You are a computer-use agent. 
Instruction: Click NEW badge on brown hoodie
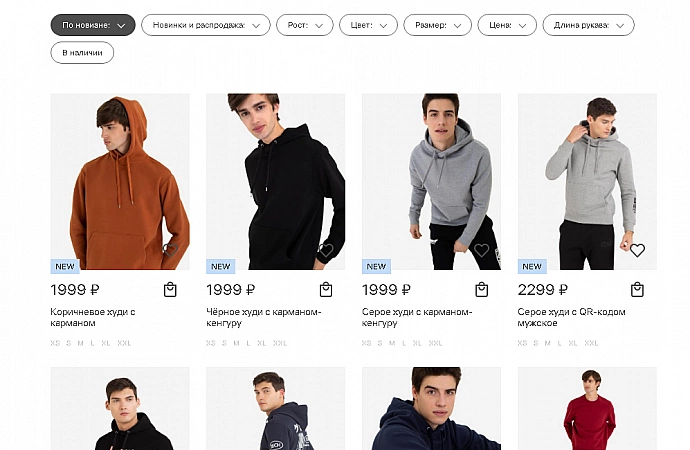tap(65, 267)
